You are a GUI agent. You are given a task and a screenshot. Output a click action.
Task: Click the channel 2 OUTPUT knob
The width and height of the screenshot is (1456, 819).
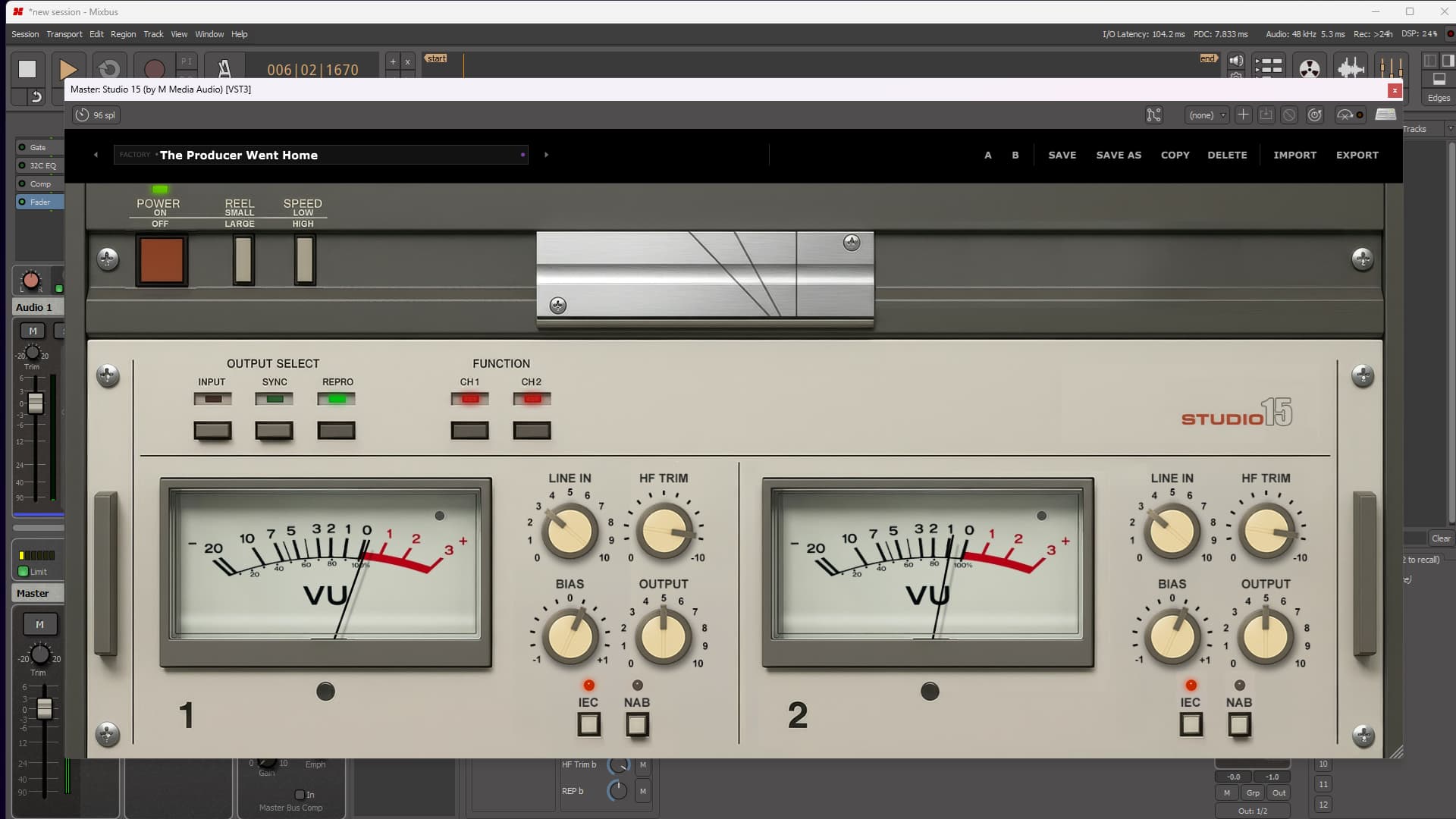[x=1266, y=637]
